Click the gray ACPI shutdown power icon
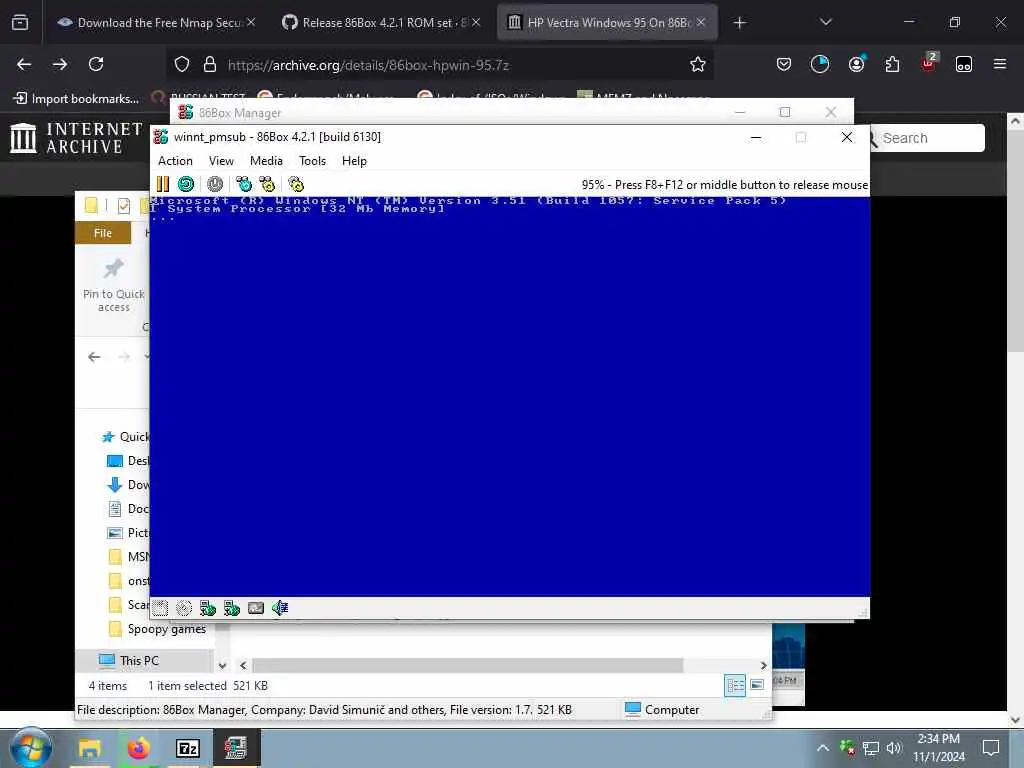The image size is (1024, 768). (x=215, y=184)
